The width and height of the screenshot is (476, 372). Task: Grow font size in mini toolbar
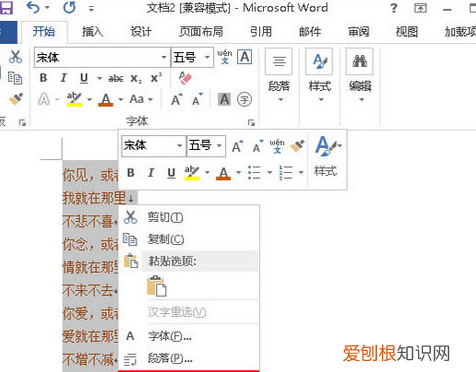pyautogui.click(x=237, y=146)
